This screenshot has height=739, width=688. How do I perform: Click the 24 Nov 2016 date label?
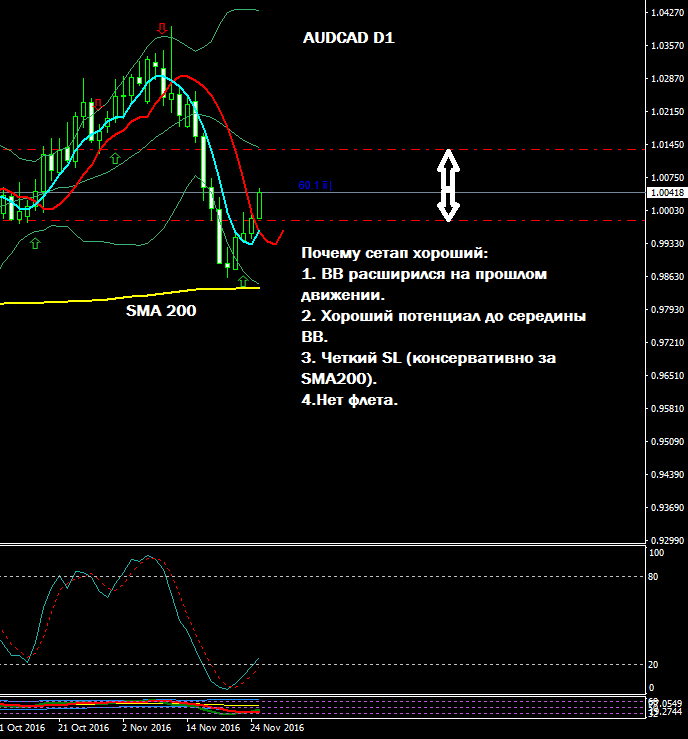[277, 728]
